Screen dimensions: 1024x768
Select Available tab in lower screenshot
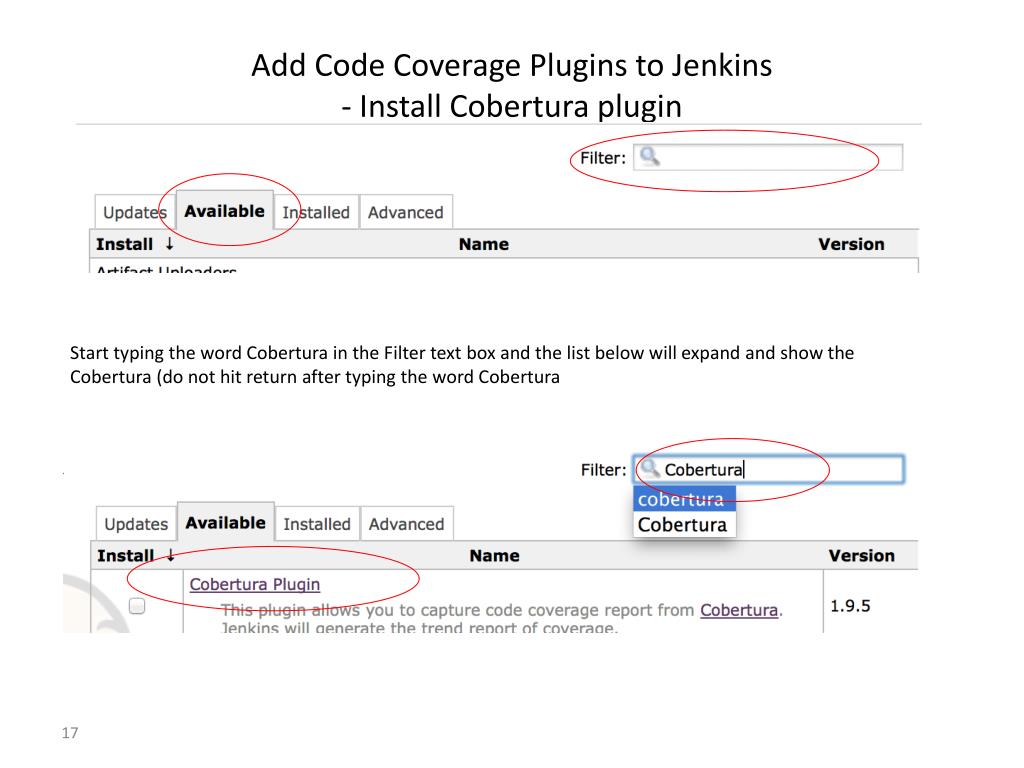click(226, 522)
